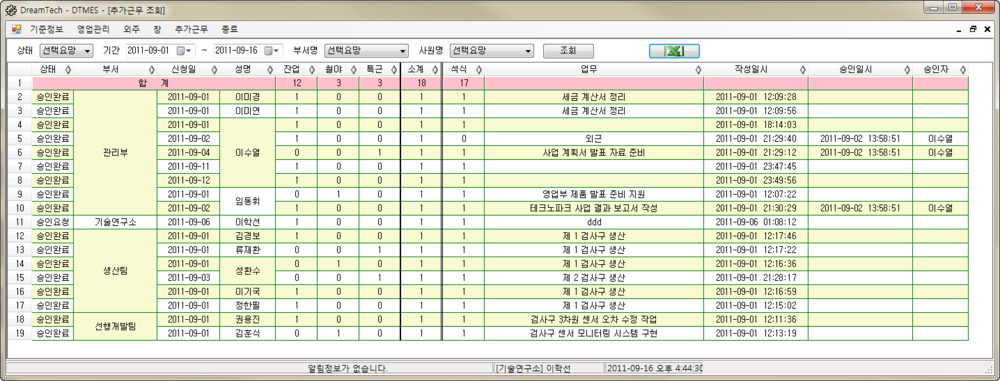Select the timestamp 2011-09-01 23:47:45

(756, 167)
